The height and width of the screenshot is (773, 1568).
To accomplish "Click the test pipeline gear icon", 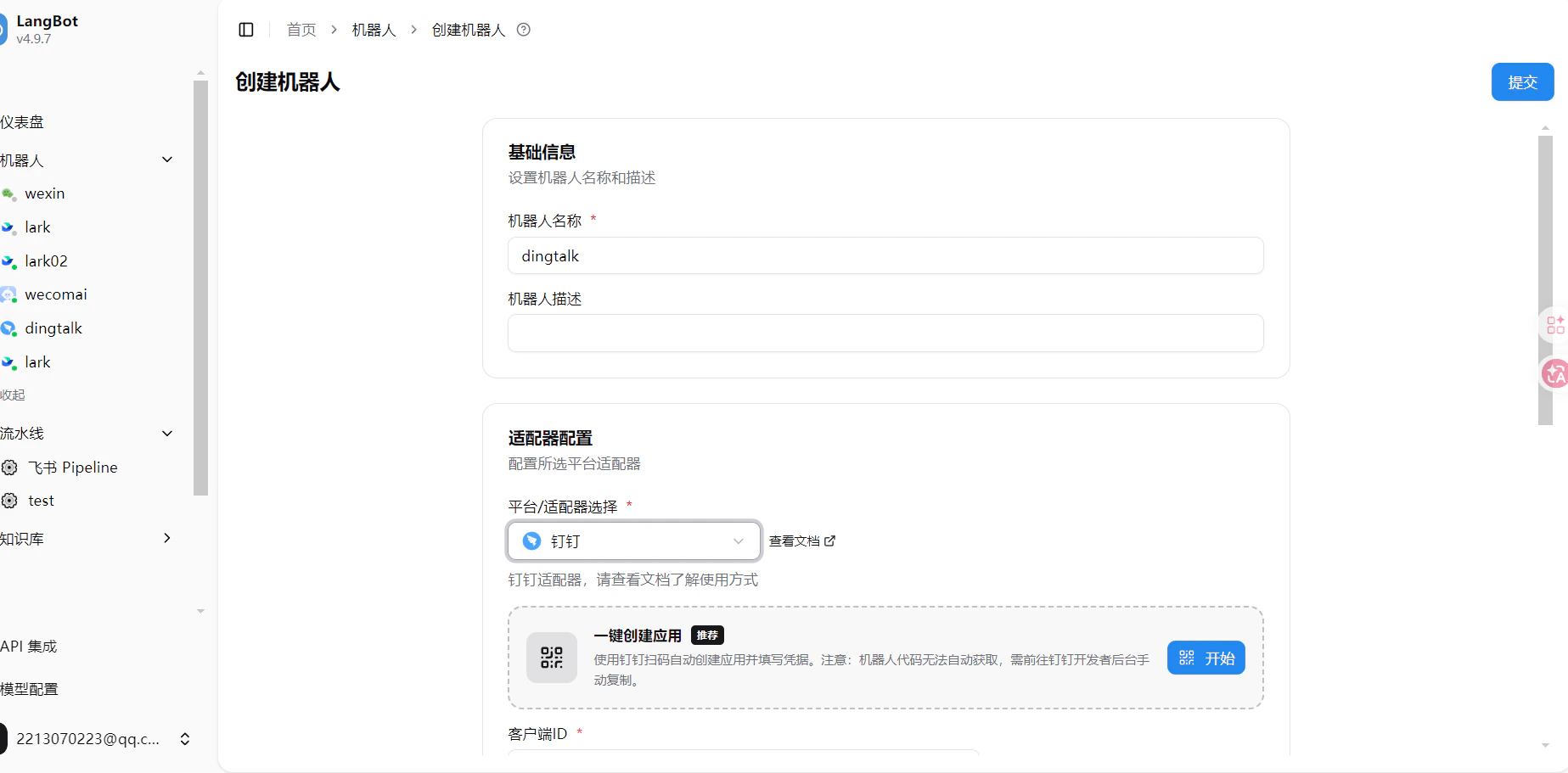I will coord(9,501).
